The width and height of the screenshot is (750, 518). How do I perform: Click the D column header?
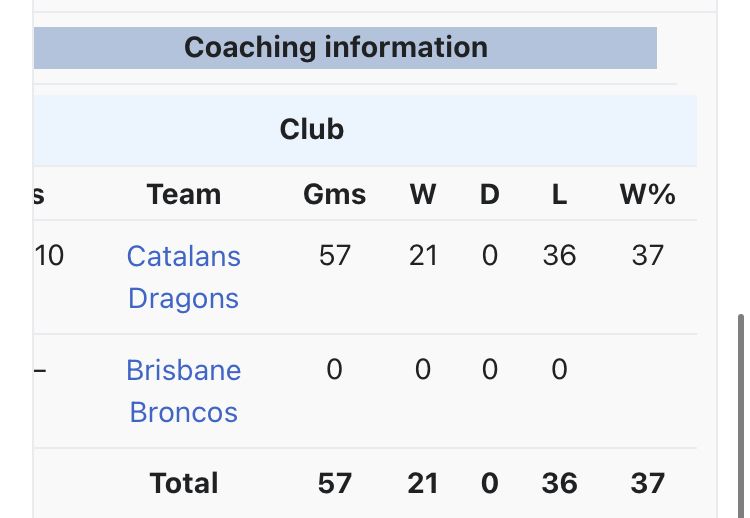coord(490,194)
